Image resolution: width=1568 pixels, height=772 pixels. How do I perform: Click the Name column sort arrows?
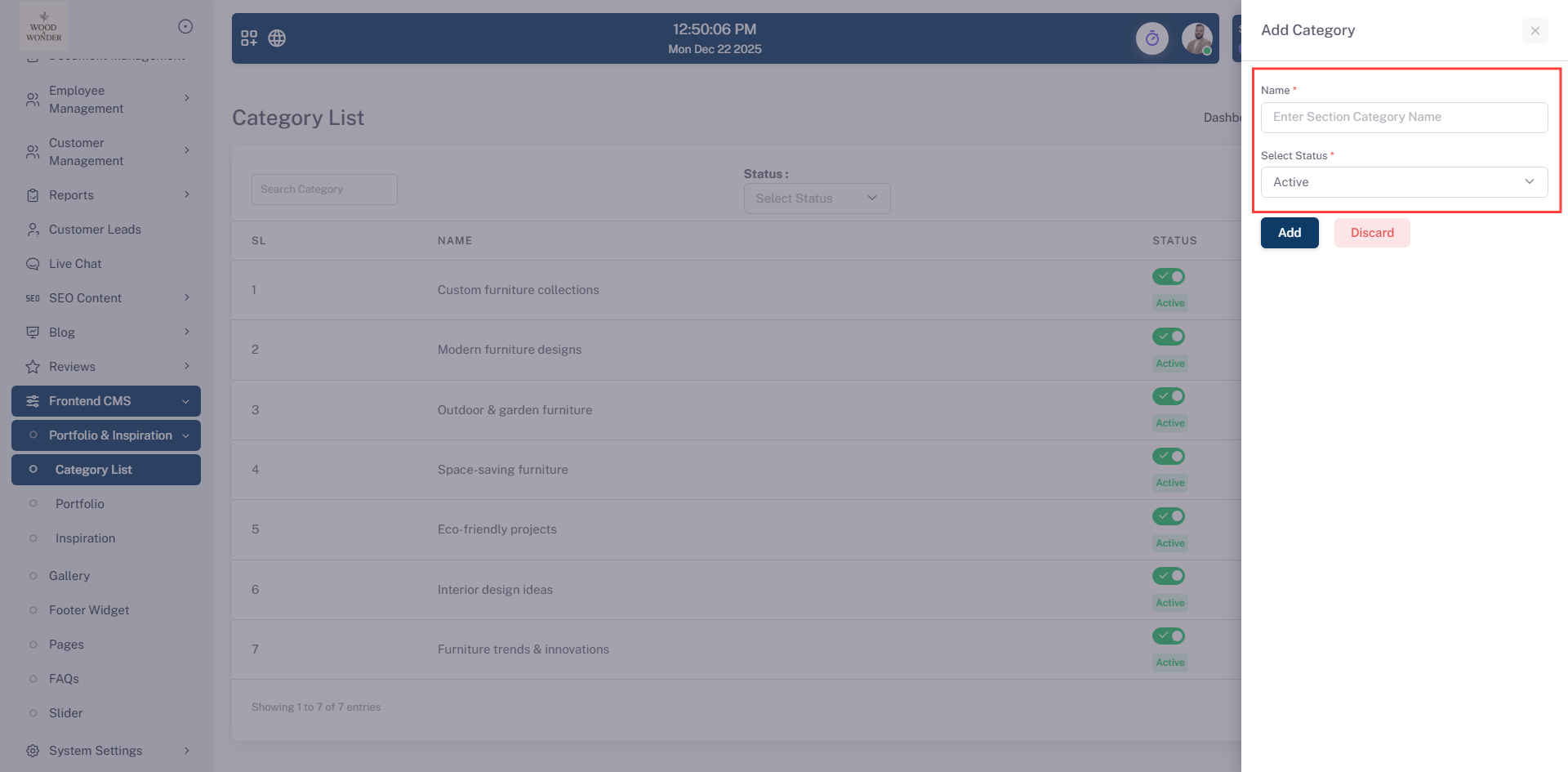pos(1124,240)
